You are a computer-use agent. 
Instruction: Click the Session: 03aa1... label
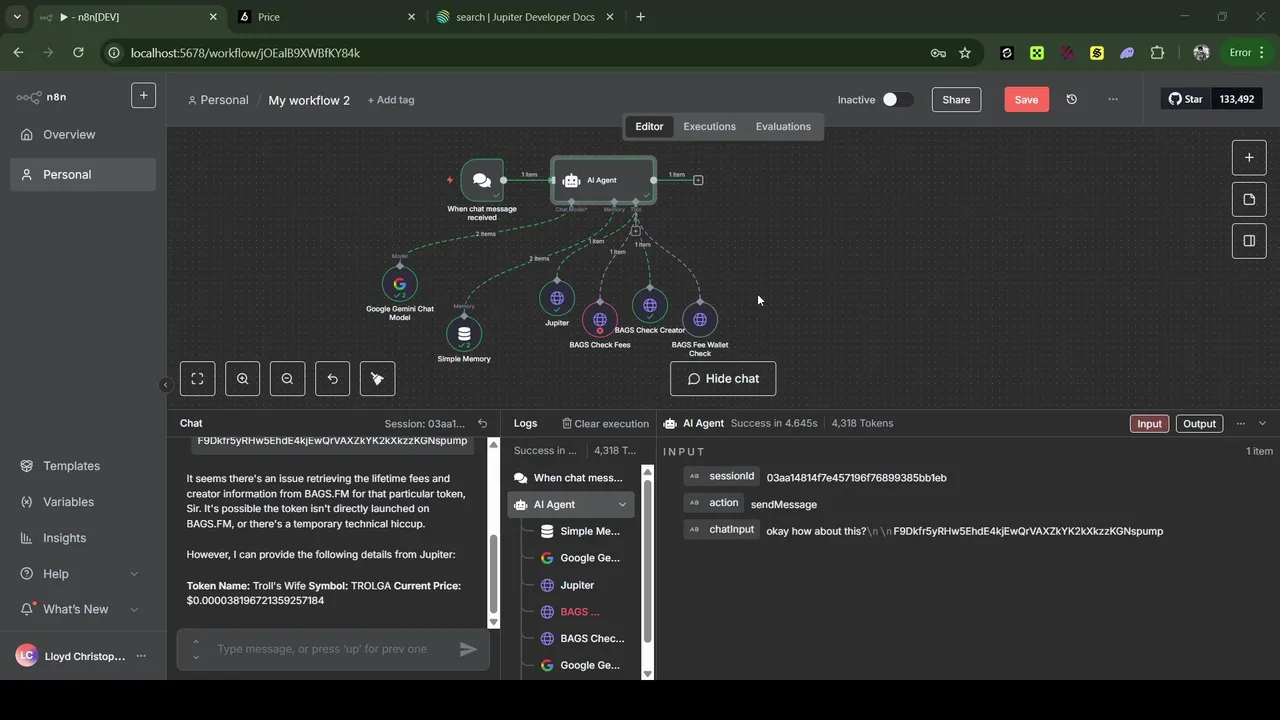coord(424,424)
